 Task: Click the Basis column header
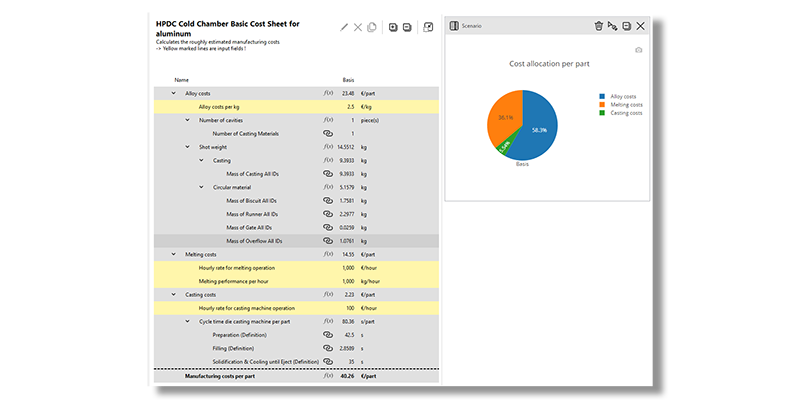tap(348, 79)
